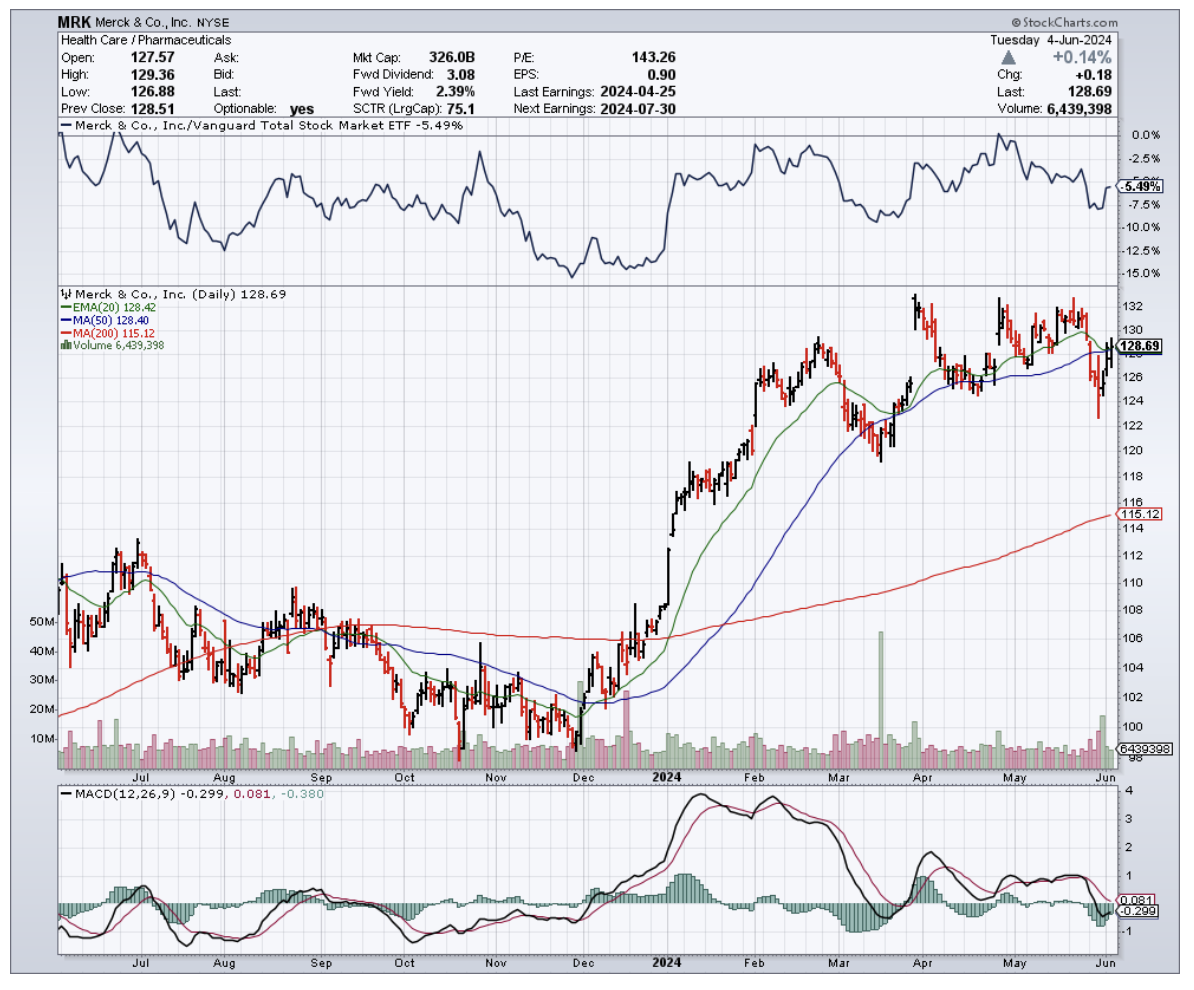Click the 6439398 volume tag on right axis
1194x990 pixels.
[1143, 748]
